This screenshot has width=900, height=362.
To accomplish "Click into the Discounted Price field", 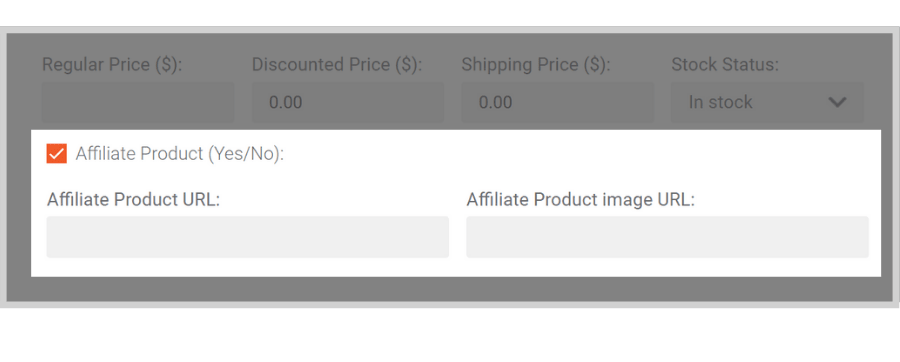I will tap(348, 102).
